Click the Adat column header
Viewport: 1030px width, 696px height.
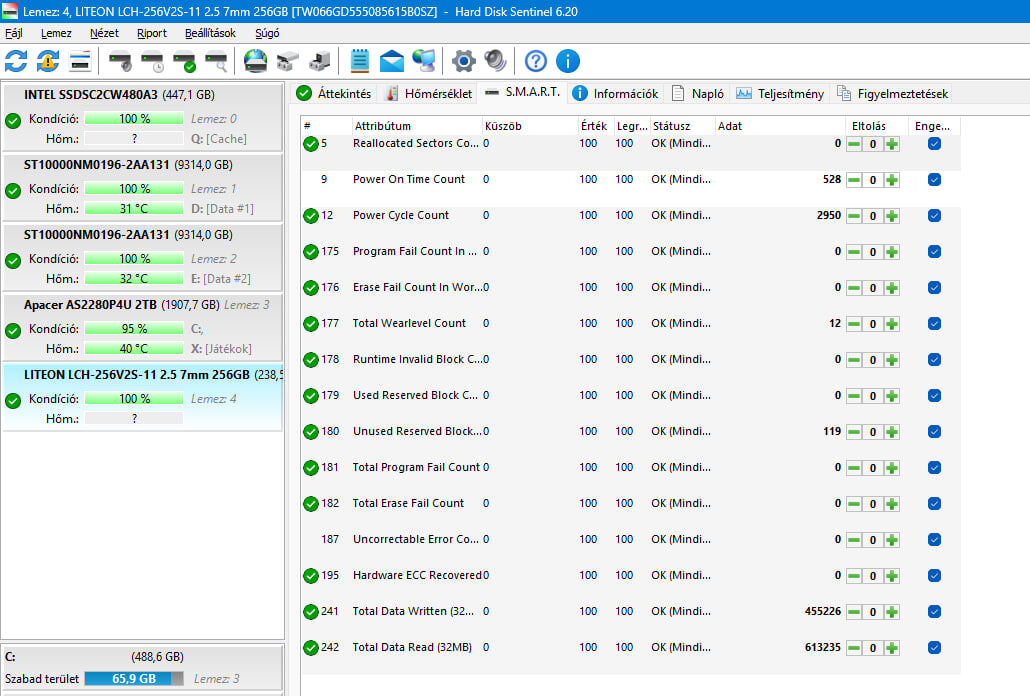click(779, 125)
